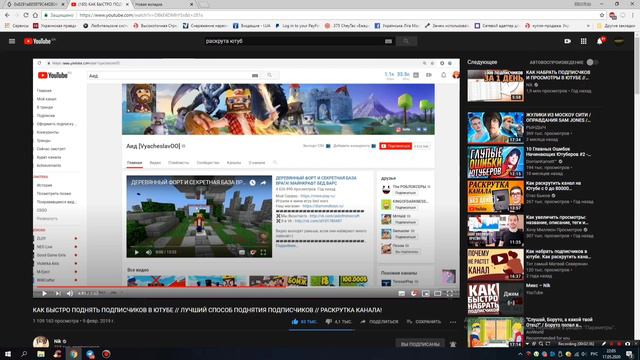Open Windows taskbar search

click(24, 354)
